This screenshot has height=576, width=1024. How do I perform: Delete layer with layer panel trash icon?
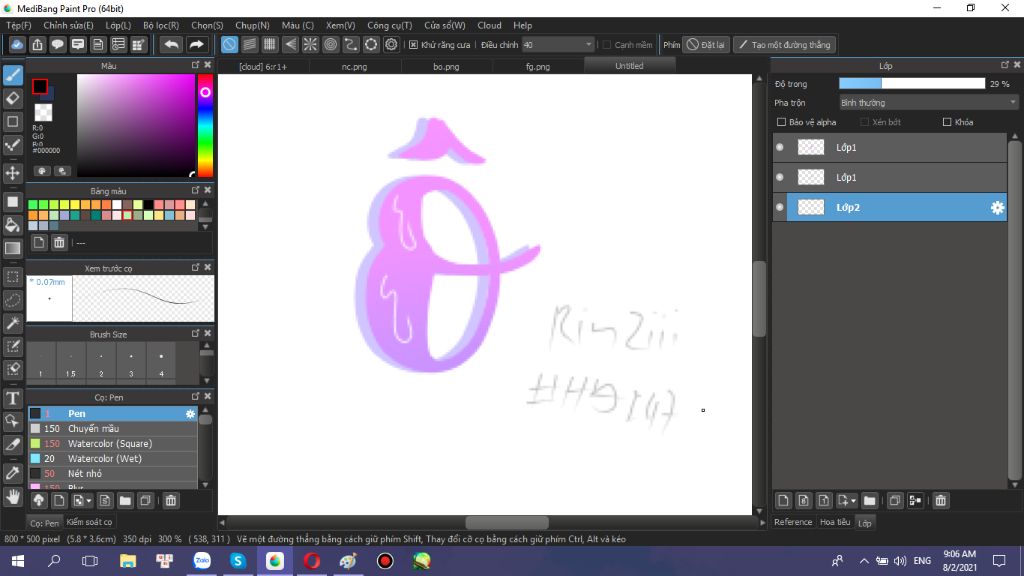coord(940,501)
